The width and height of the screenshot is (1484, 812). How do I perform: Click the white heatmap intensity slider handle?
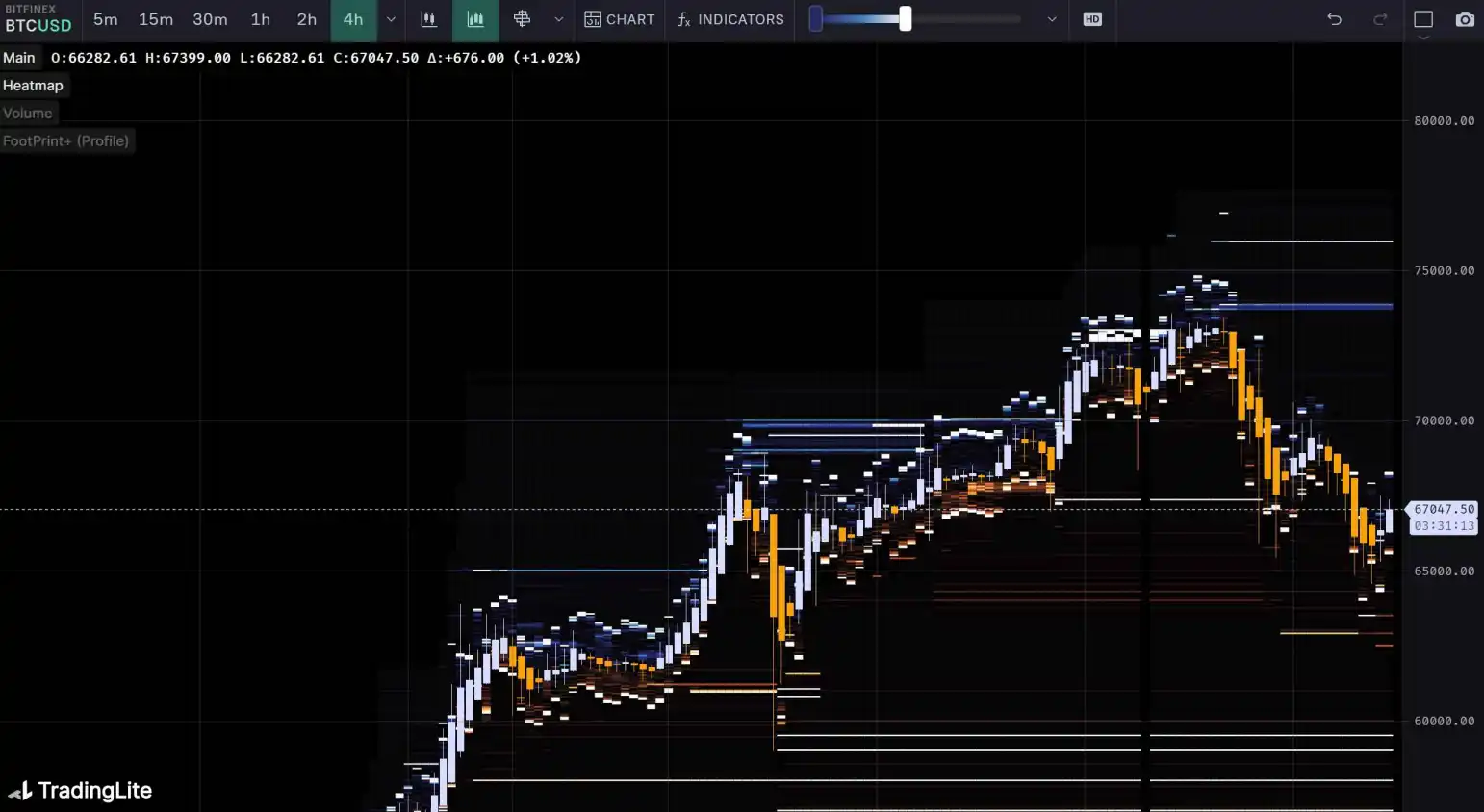click(905, 19)
